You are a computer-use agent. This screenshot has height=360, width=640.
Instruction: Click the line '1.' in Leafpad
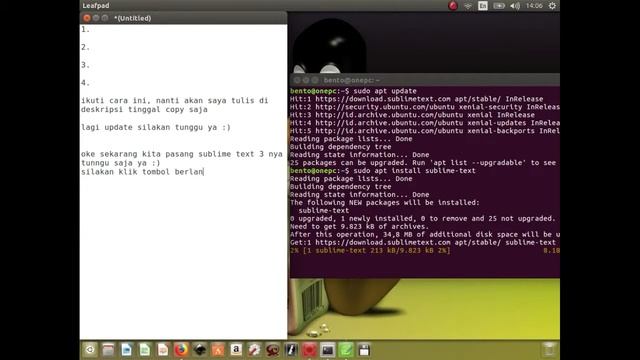tap(85, 29)
